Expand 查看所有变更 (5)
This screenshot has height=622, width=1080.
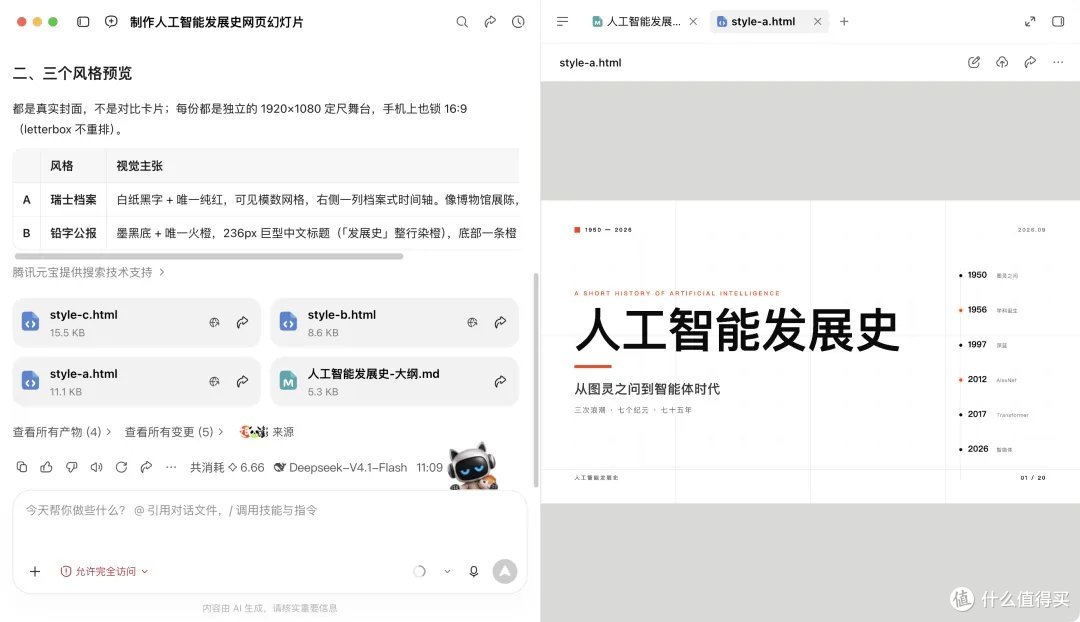coord(174,432)
